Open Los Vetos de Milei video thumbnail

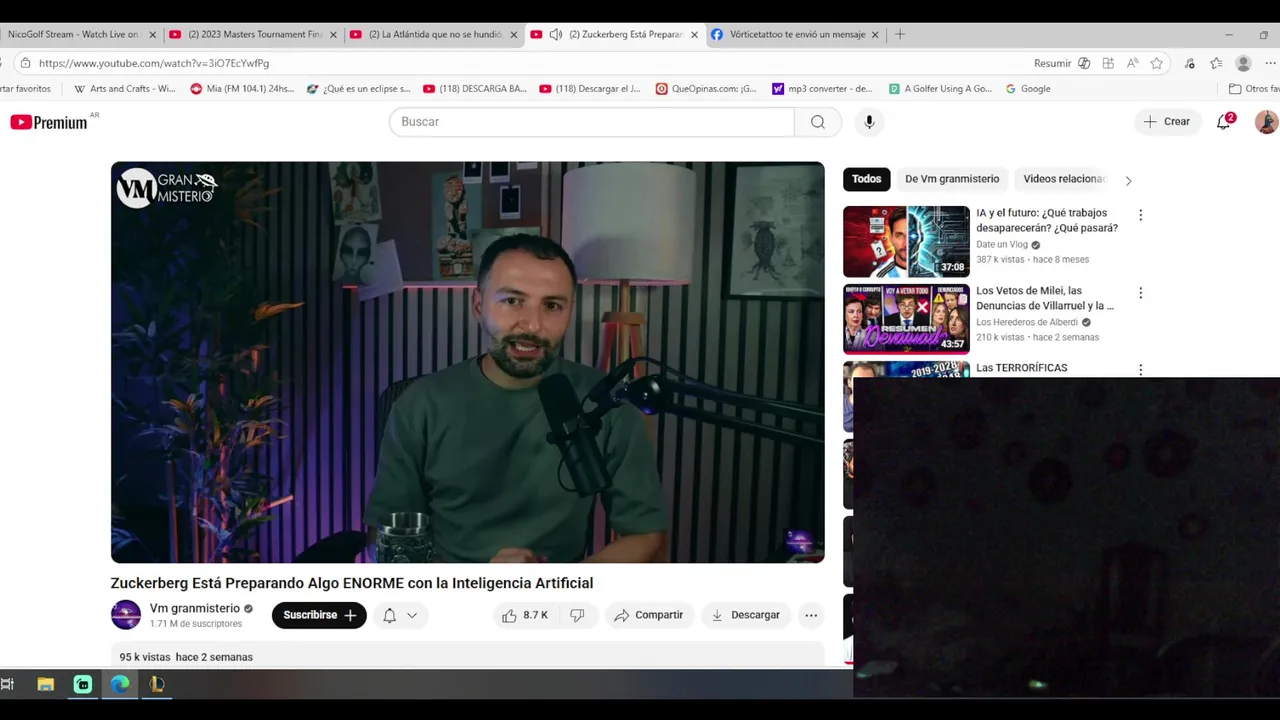[906, 319]
